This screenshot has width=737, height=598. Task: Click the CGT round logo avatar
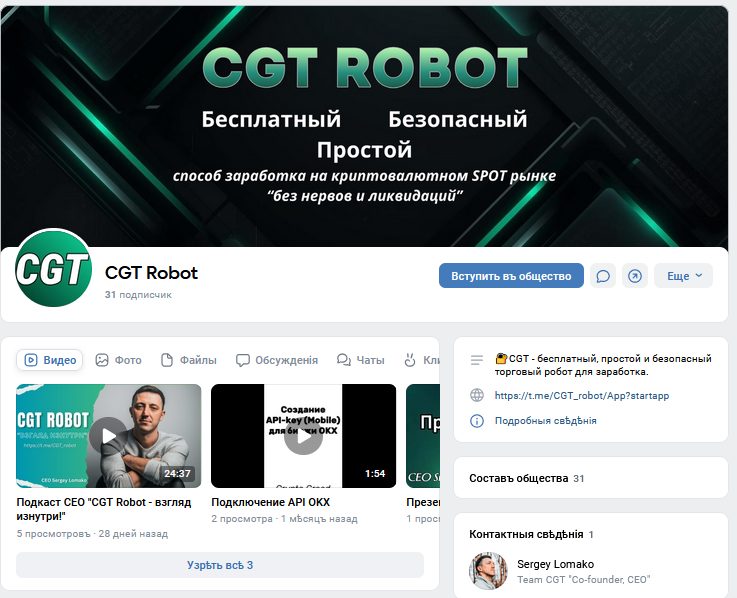coord(53,268)
